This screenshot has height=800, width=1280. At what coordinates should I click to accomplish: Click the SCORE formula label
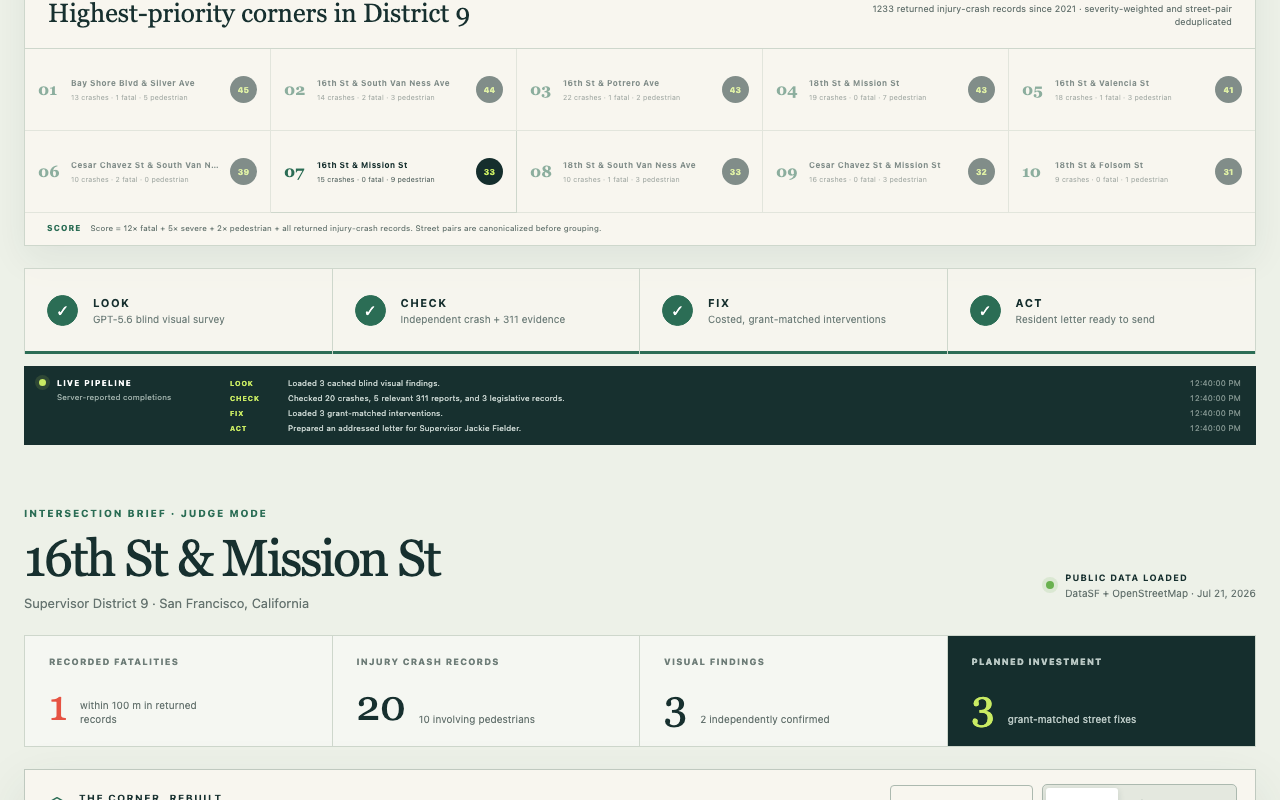pyautogui.click(x=64, y=228)
